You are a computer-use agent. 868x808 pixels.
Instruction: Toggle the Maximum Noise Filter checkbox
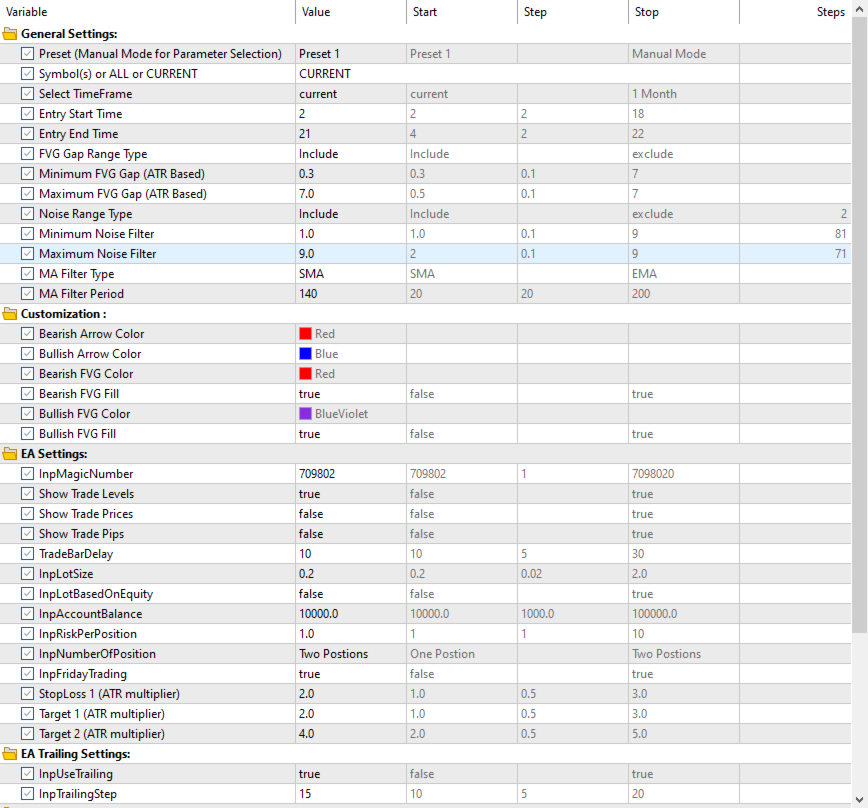[x=27, y=253]
